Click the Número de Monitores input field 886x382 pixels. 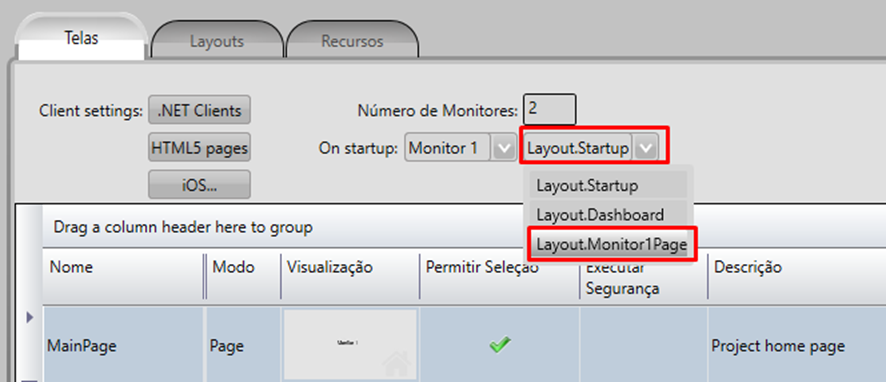[549, 110]
